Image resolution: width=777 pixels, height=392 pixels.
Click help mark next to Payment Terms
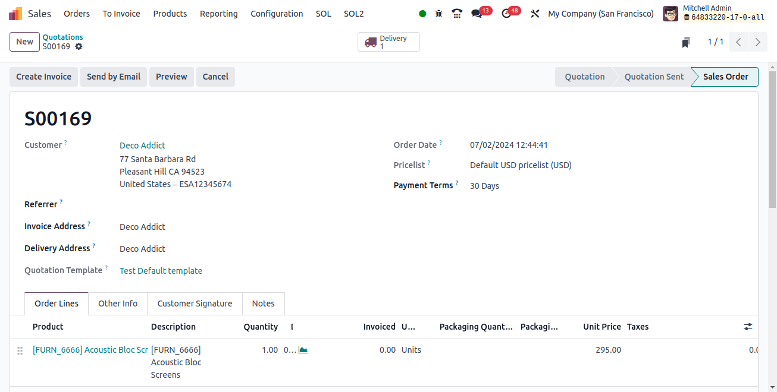click(457, 183)
